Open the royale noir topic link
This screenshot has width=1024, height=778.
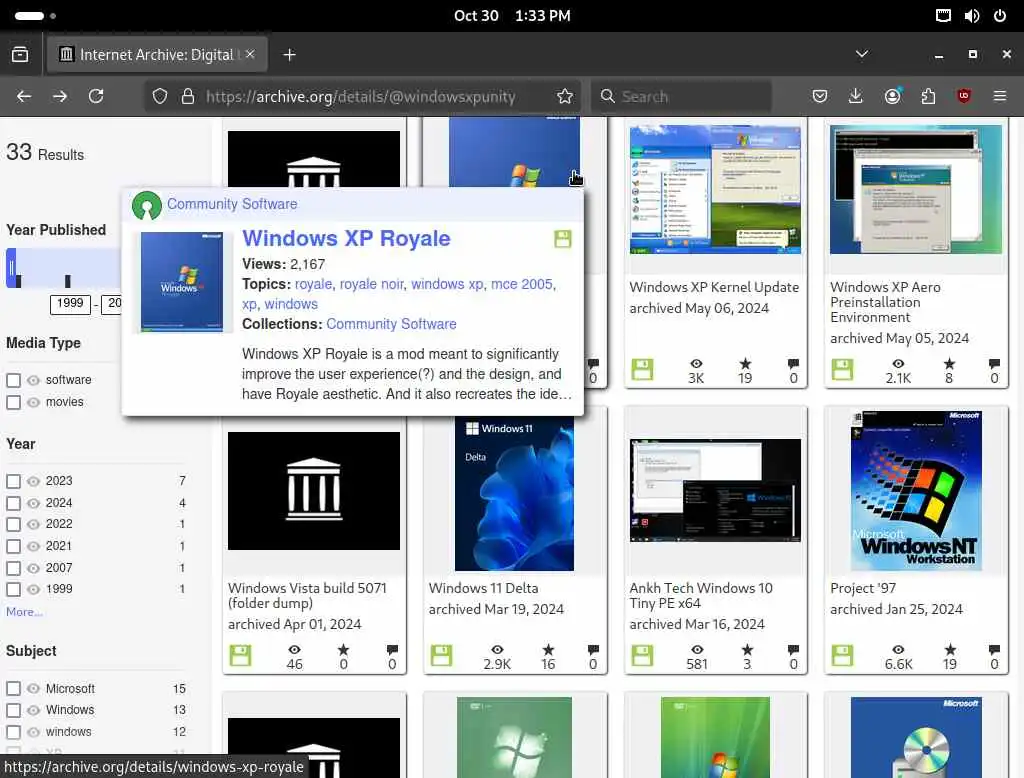pos(372,284)
